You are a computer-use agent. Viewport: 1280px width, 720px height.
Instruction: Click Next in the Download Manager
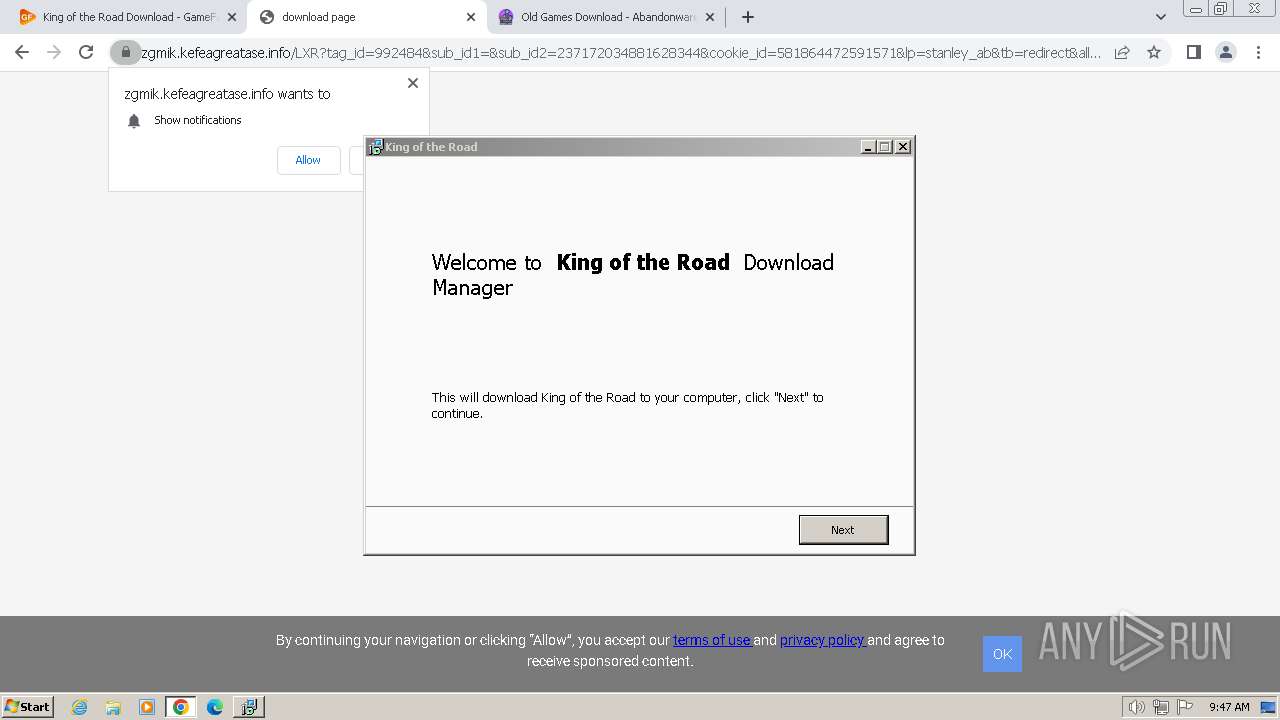pos(843,530)
